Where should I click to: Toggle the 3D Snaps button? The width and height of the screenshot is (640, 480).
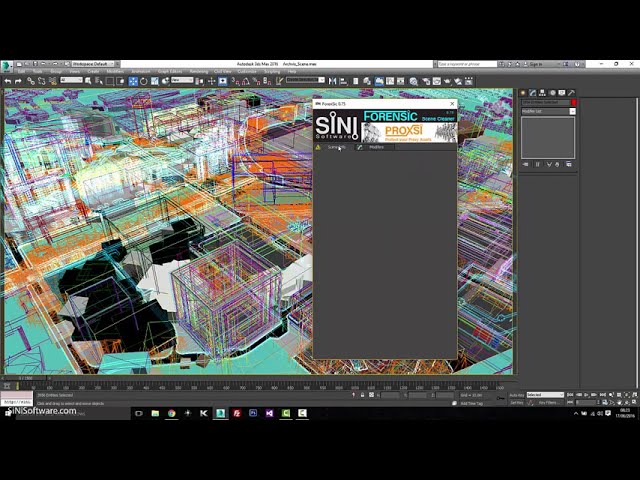(x=236, y=81)
